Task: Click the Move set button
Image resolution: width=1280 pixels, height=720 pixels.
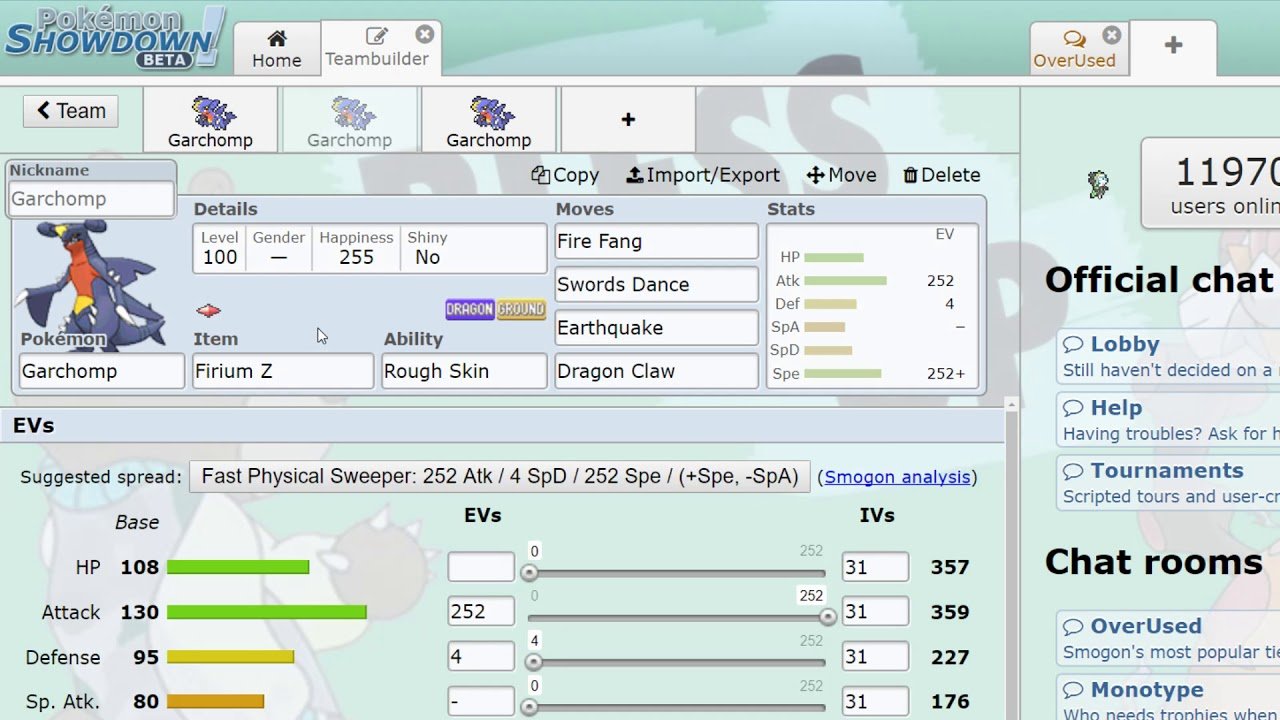Action: point(841,175)
